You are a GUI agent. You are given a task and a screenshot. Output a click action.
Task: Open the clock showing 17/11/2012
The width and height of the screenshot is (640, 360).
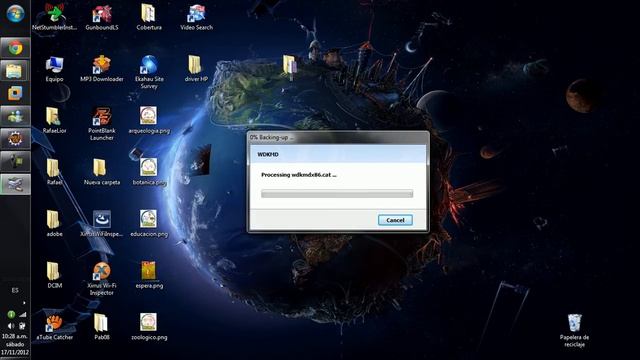click(15, 344)
